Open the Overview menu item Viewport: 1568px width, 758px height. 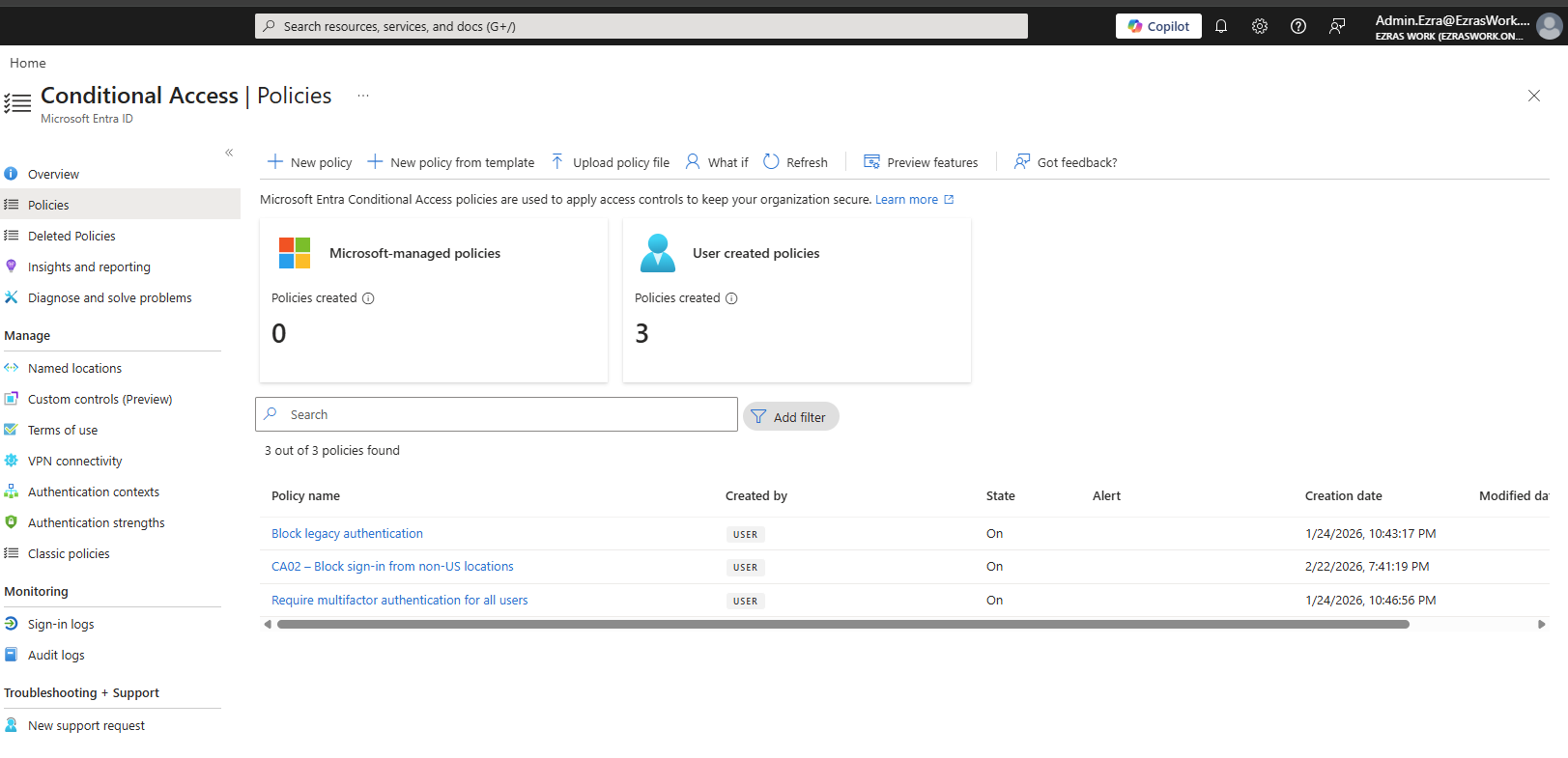(53, 174)
